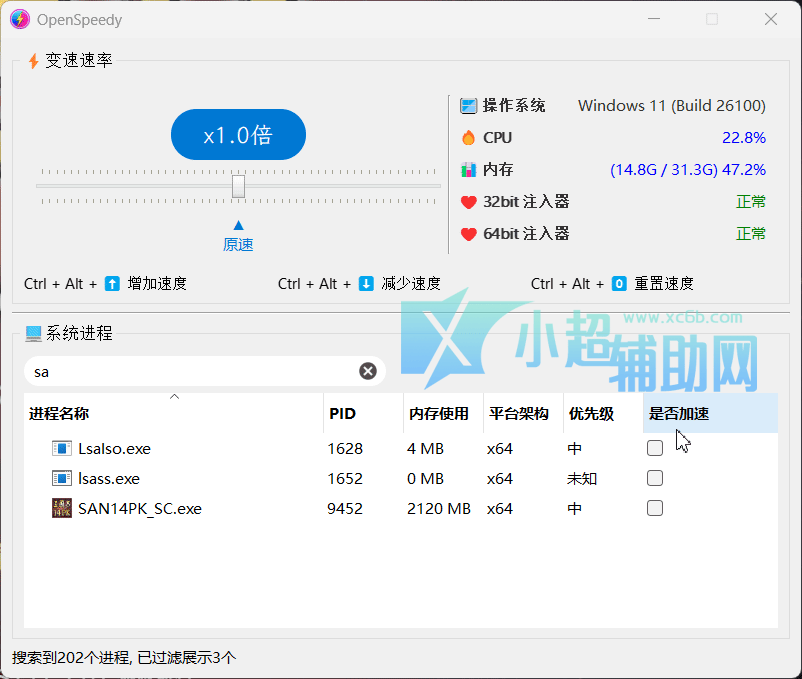This screenshot has height=679, width=802.
Task: Click the lightning icon beside 变速速率
Action: [33, 60]
